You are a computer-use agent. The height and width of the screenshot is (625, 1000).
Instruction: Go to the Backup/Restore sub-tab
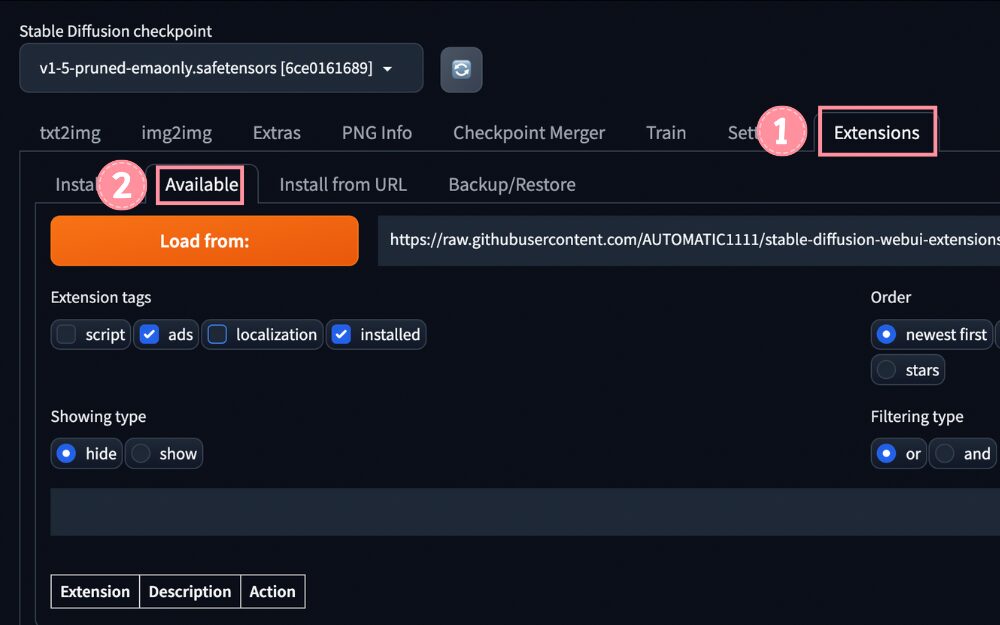(512, 185)
